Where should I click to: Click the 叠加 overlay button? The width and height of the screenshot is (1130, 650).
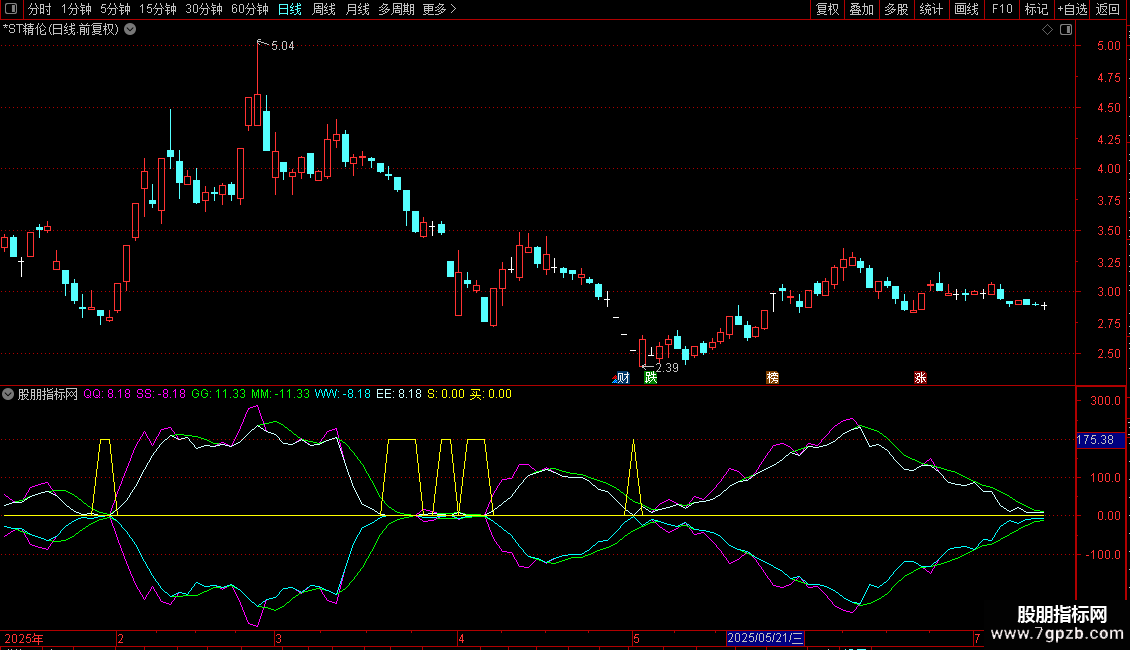point(861,9)
